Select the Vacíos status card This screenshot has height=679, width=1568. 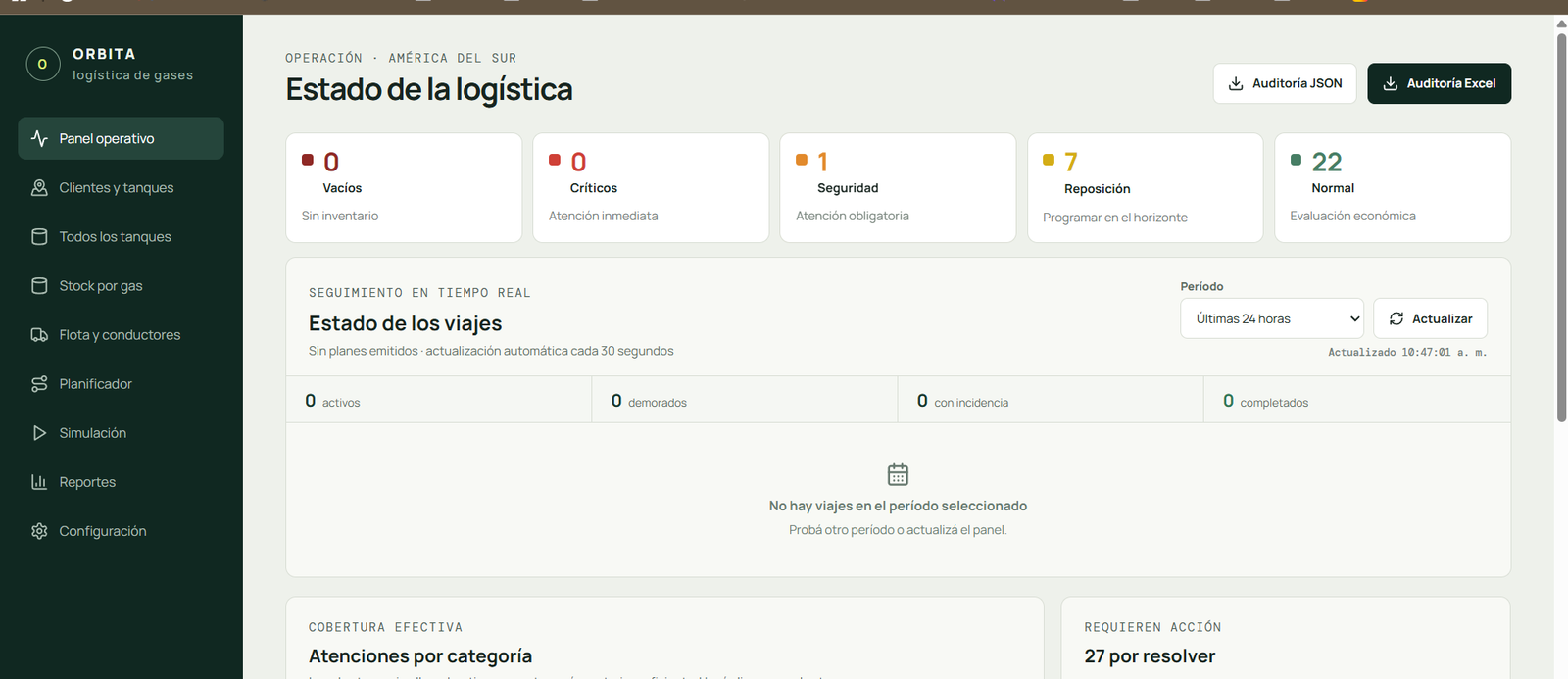404,187
